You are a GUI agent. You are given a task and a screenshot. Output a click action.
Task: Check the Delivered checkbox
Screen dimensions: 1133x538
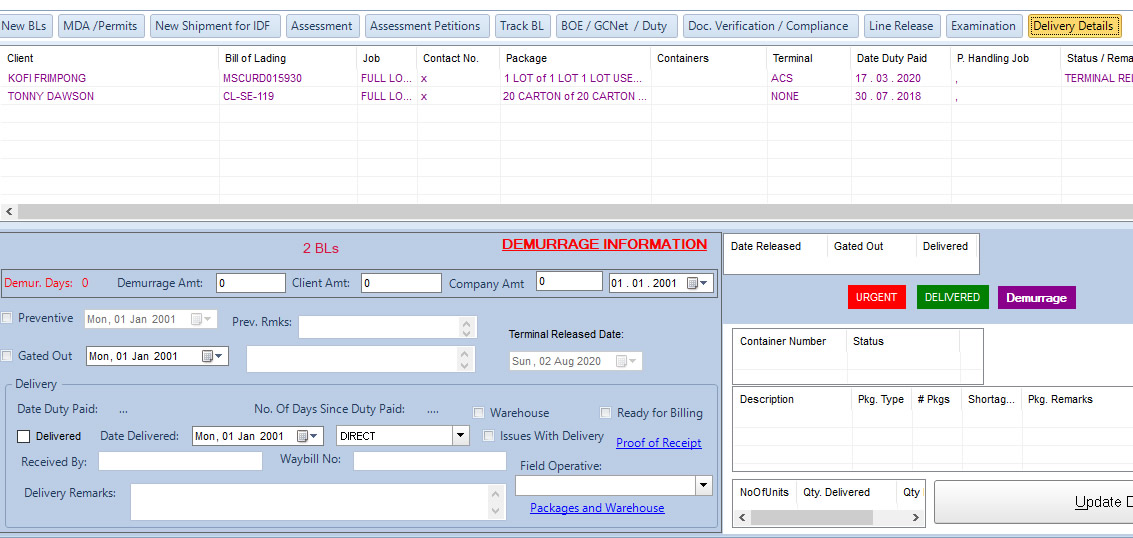click(24, 436)
